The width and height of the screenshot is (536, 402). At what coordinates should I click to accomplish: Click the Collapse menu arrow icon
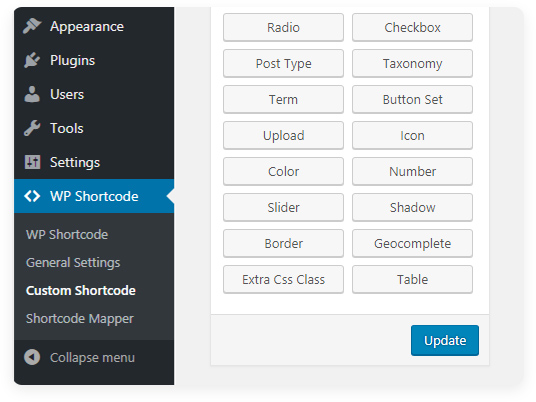32,357
